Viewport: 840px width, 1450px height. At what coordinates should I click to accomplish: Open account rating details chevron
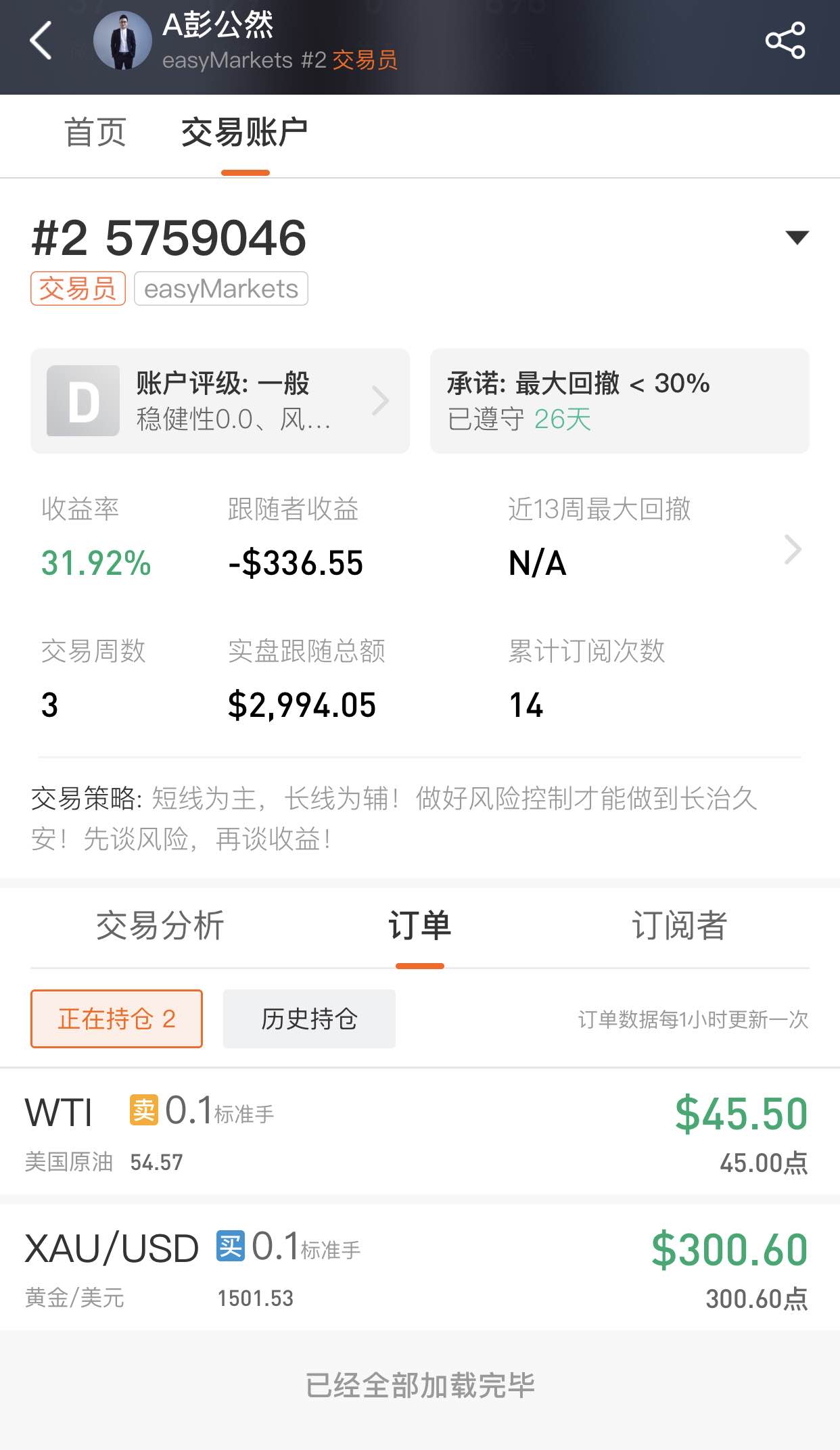pos(381,401)
